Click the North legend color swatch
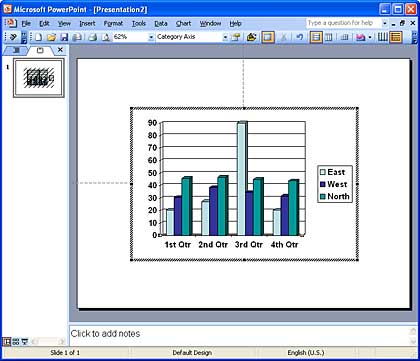 322,197
